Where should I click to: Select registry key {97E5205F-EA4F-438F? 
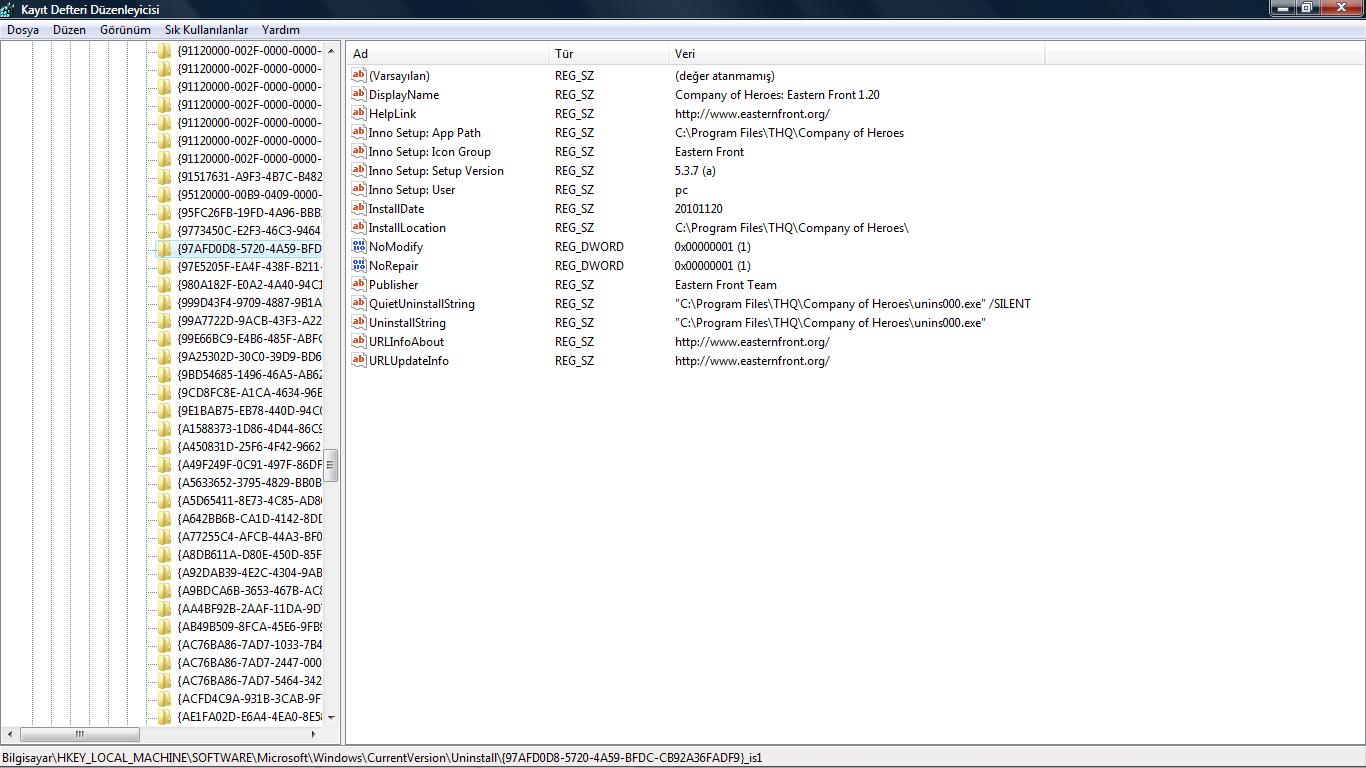249,266
